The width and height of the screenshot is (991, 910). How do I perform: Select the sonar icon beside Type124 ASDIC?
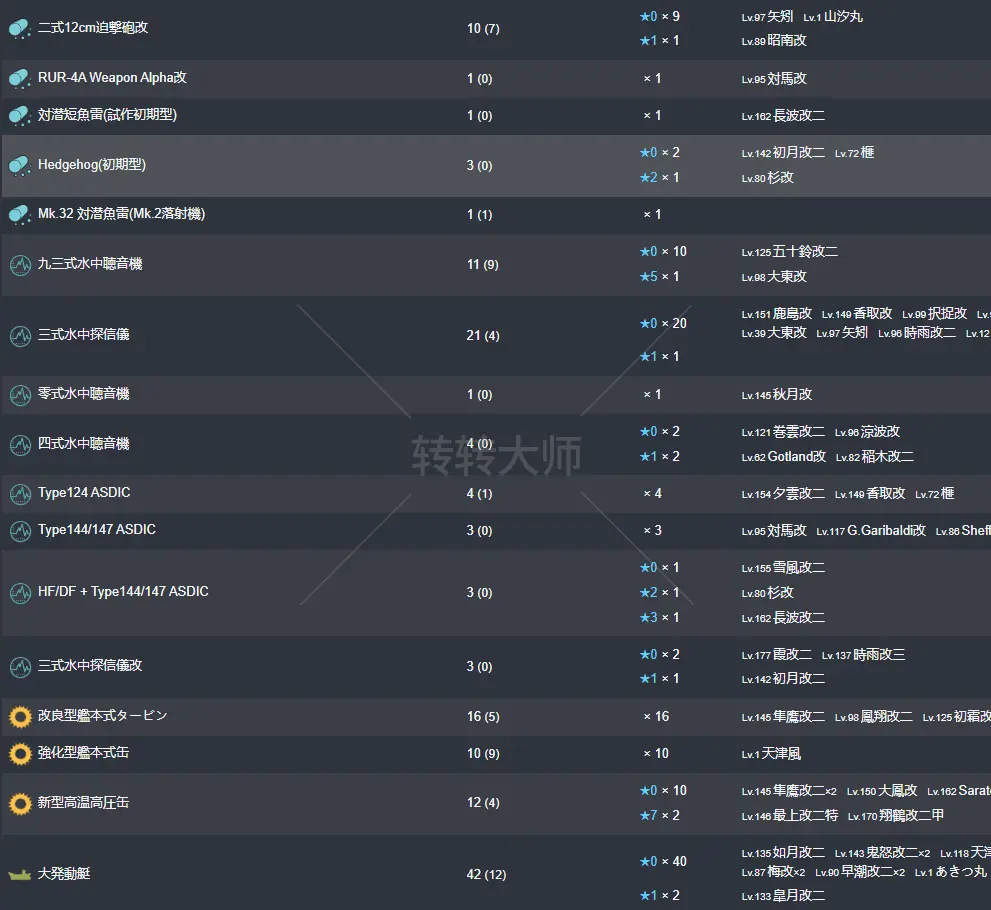pyautogui.click(x=19, y=493)
